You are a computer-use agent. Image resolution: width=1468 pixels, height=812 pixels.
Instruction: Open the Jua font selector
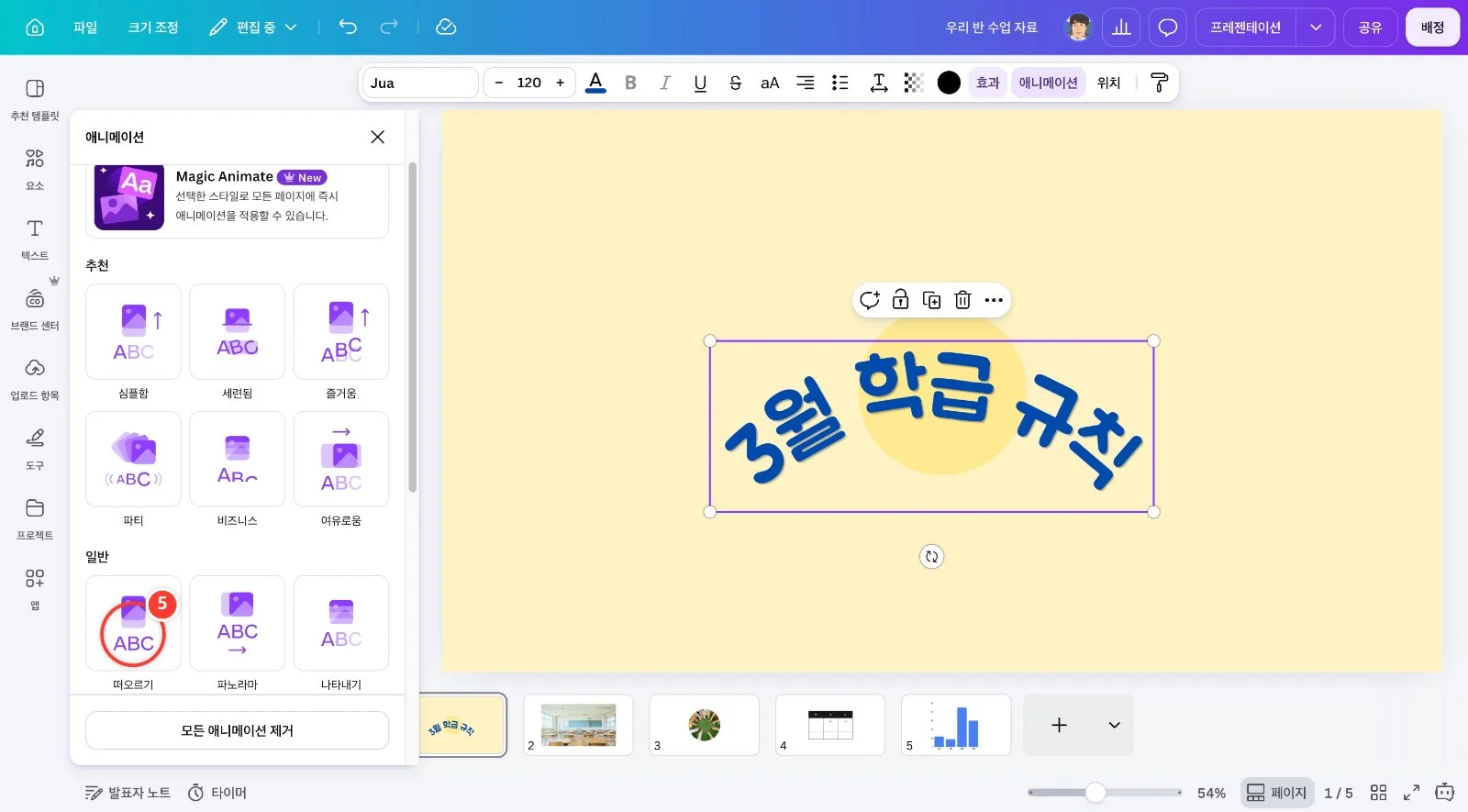[420, 83]
